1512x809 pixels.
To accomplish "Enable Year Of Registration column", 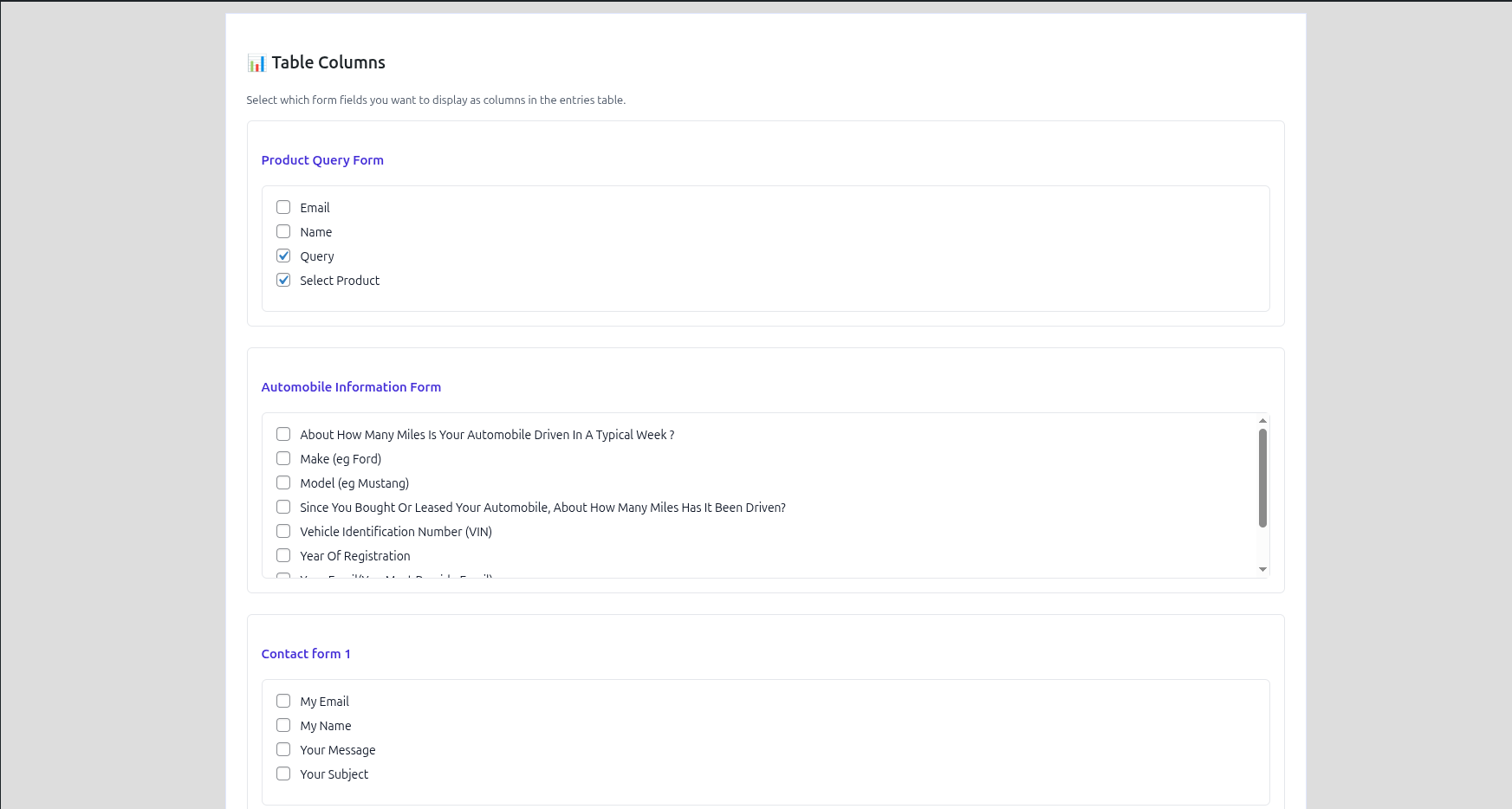I will coord(283,555).
